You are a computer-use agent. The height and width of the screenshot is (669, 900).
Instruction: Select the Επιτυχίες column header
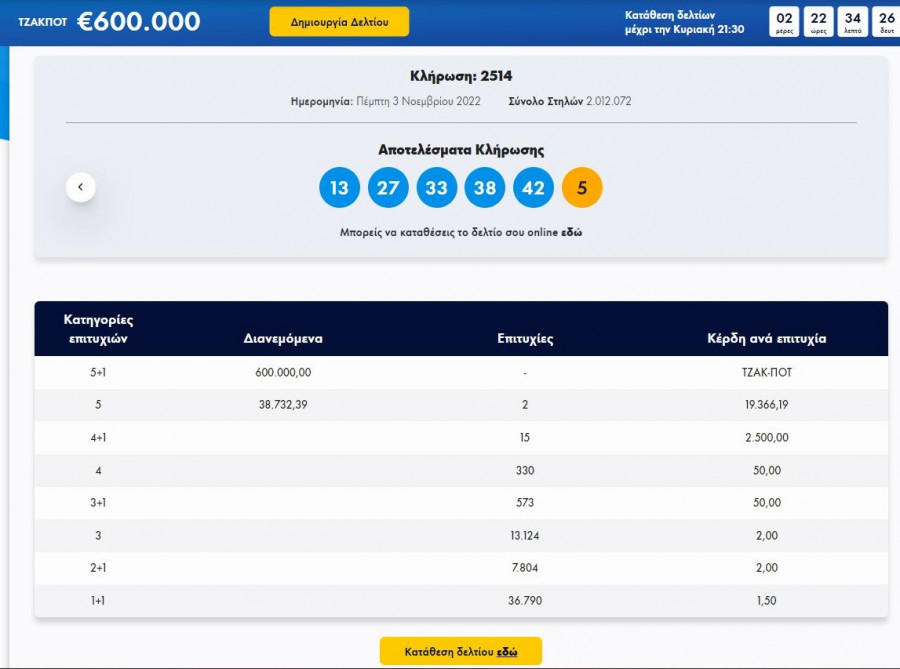[525, 339]
